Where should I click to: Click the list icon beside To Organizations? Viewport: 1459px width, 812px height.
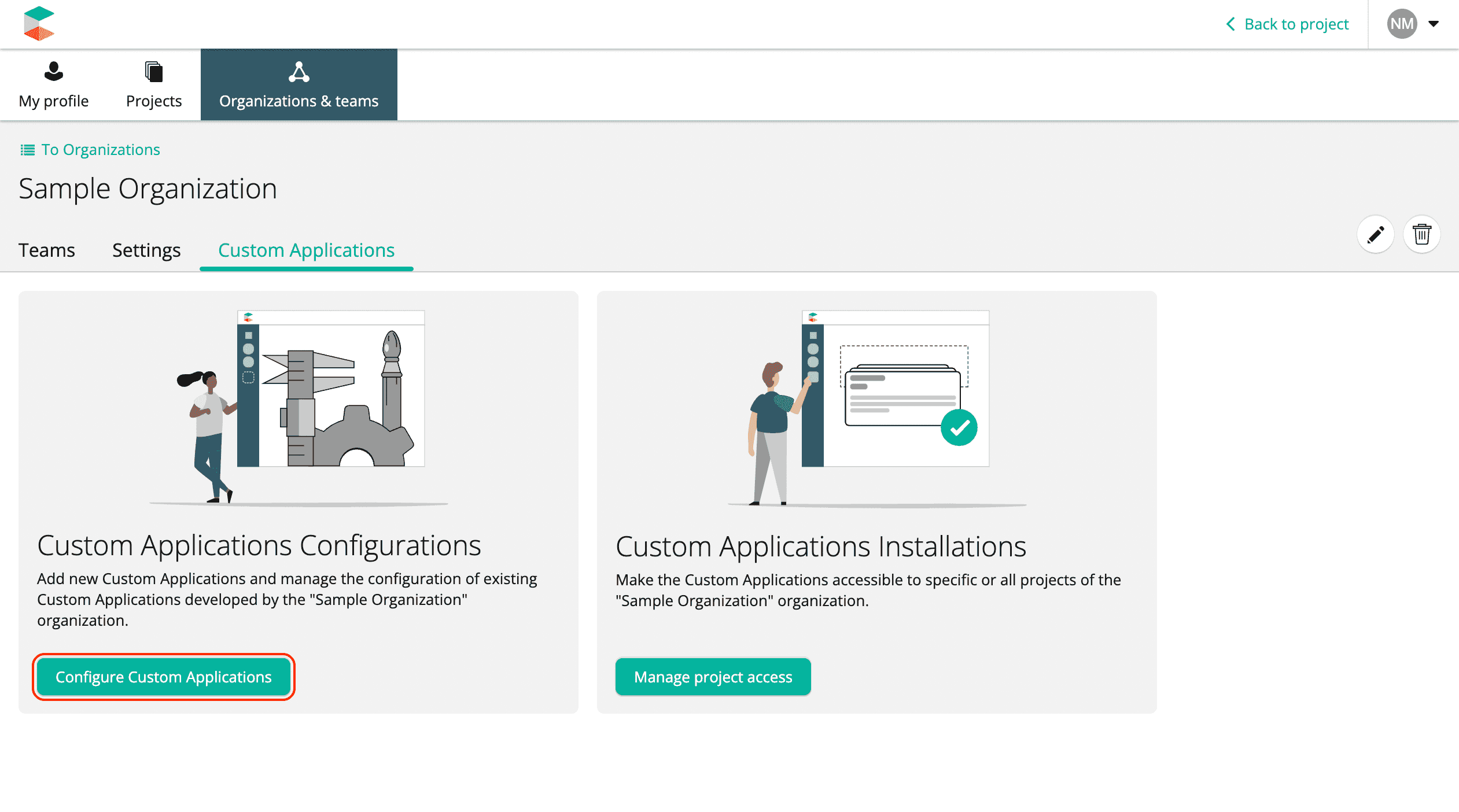pyautogui.click(x=27, y=150)
